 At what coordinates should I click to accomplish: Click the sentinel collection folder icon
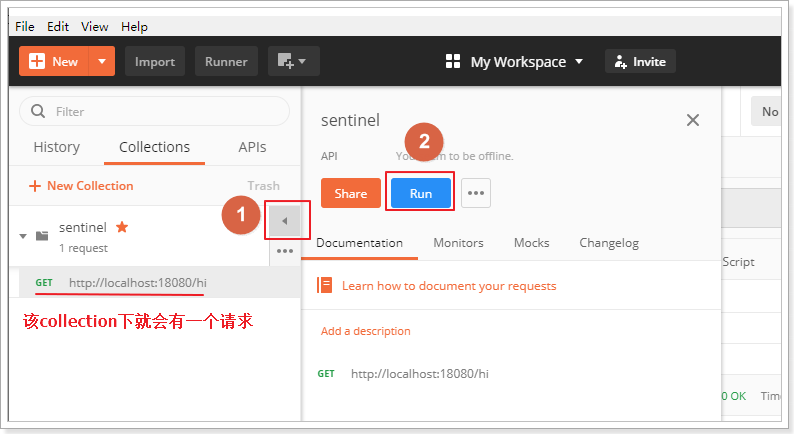42,236
